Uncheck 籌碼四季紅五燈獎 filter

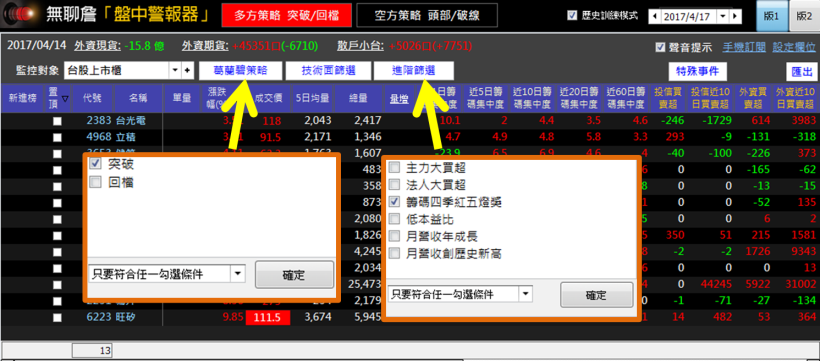coord(395,202)
